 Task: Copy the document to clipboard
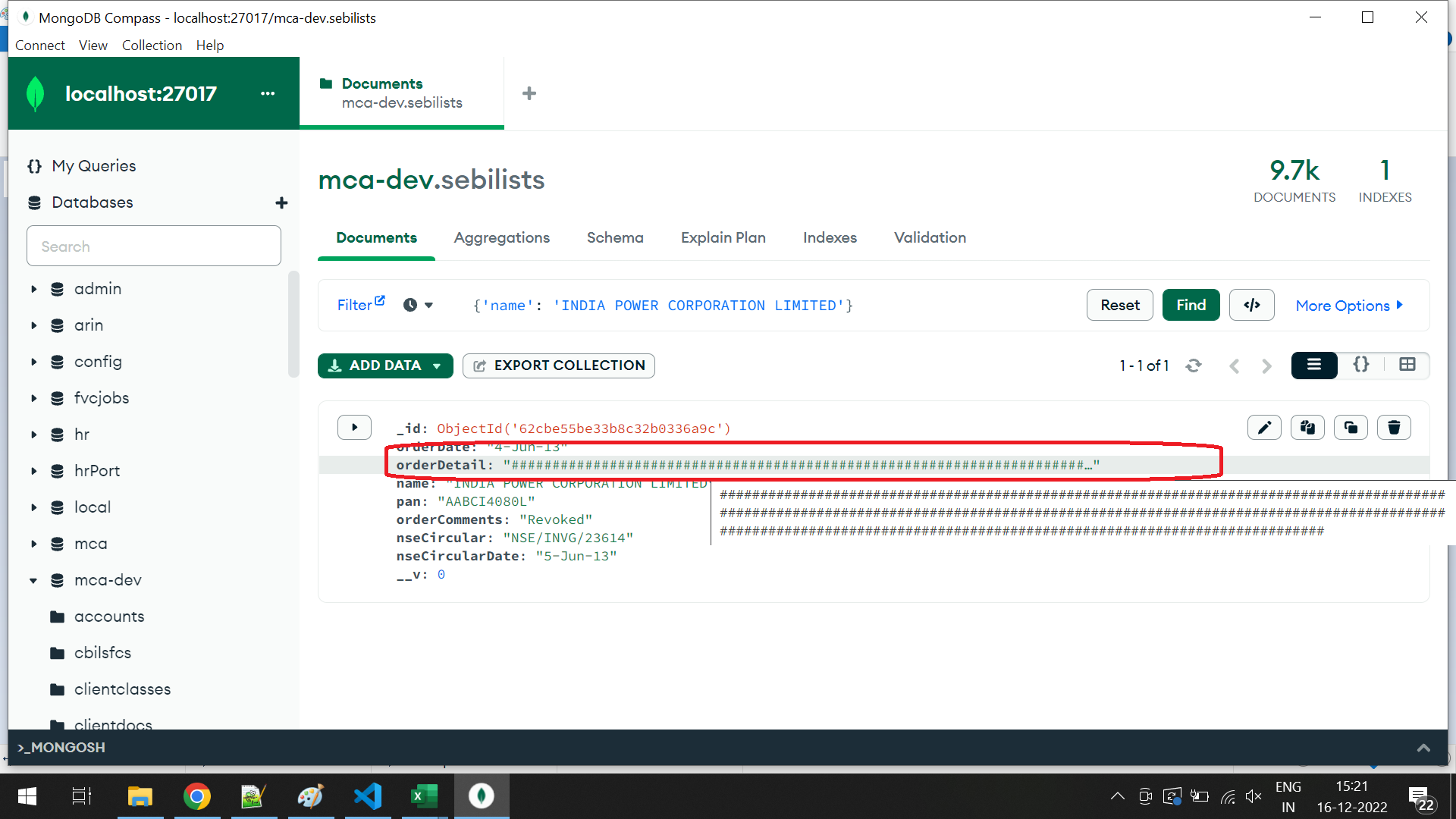tap(1307, 428)
